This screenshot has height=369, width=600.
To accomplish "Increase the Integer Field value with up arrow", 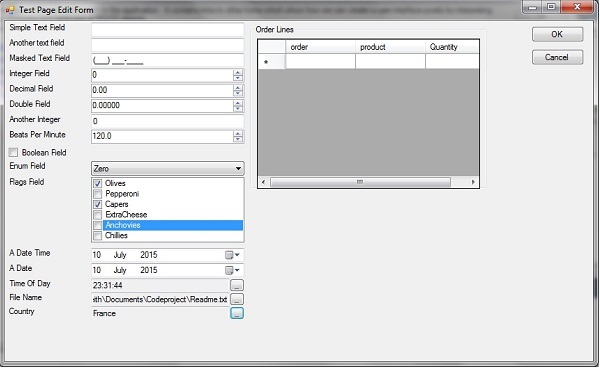I will [x=238, y=72].
